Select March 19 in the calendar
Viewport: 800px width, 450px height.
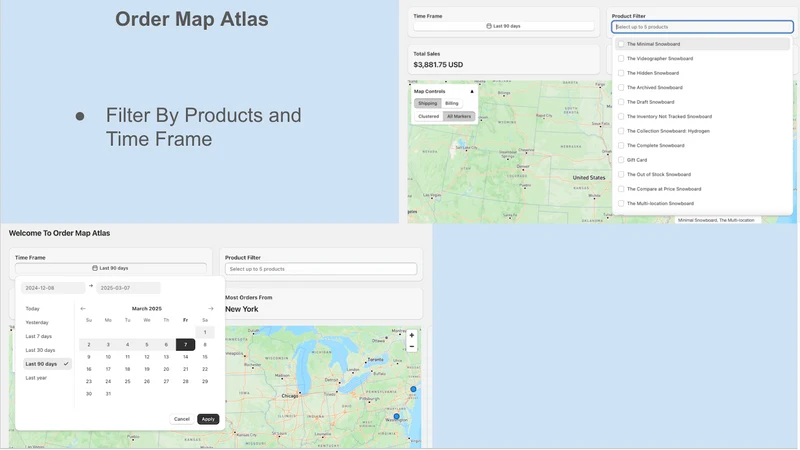[147, 369]
